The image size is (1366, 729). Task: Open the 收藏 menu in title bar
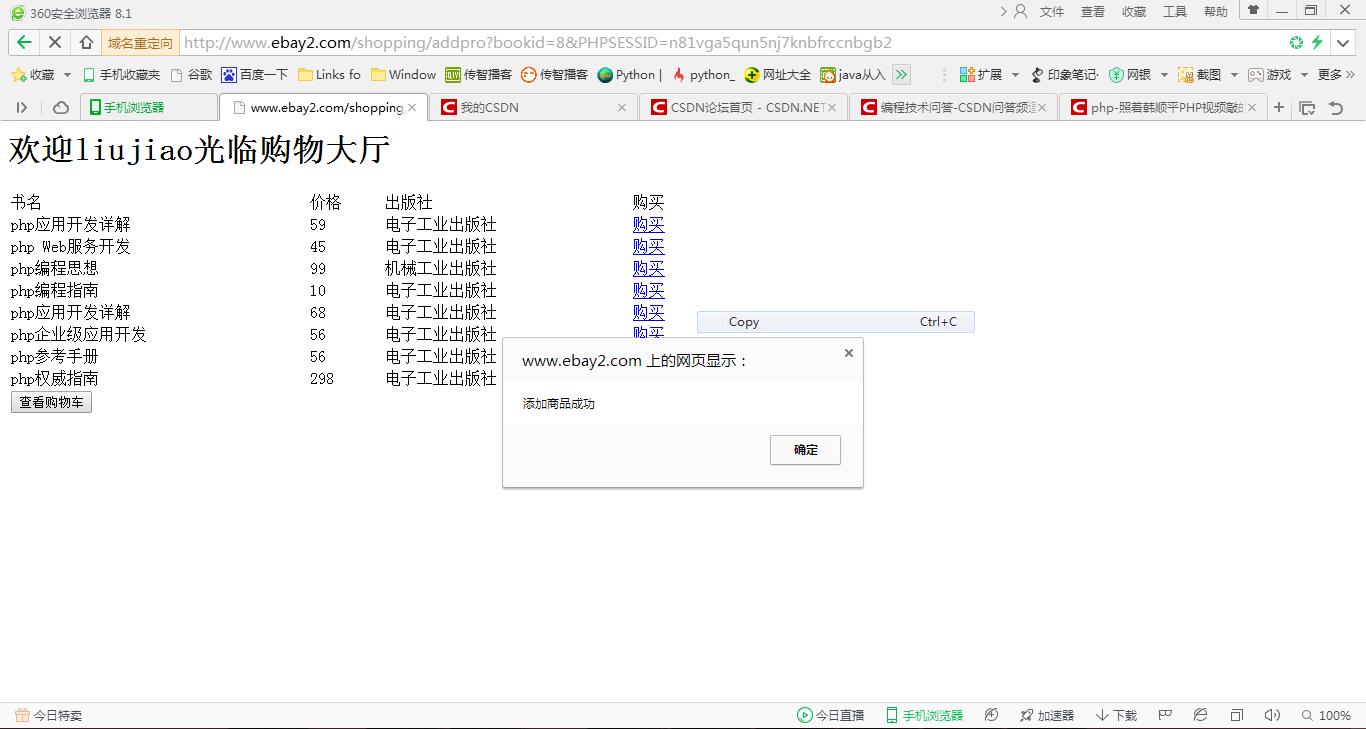(1134, 12)
